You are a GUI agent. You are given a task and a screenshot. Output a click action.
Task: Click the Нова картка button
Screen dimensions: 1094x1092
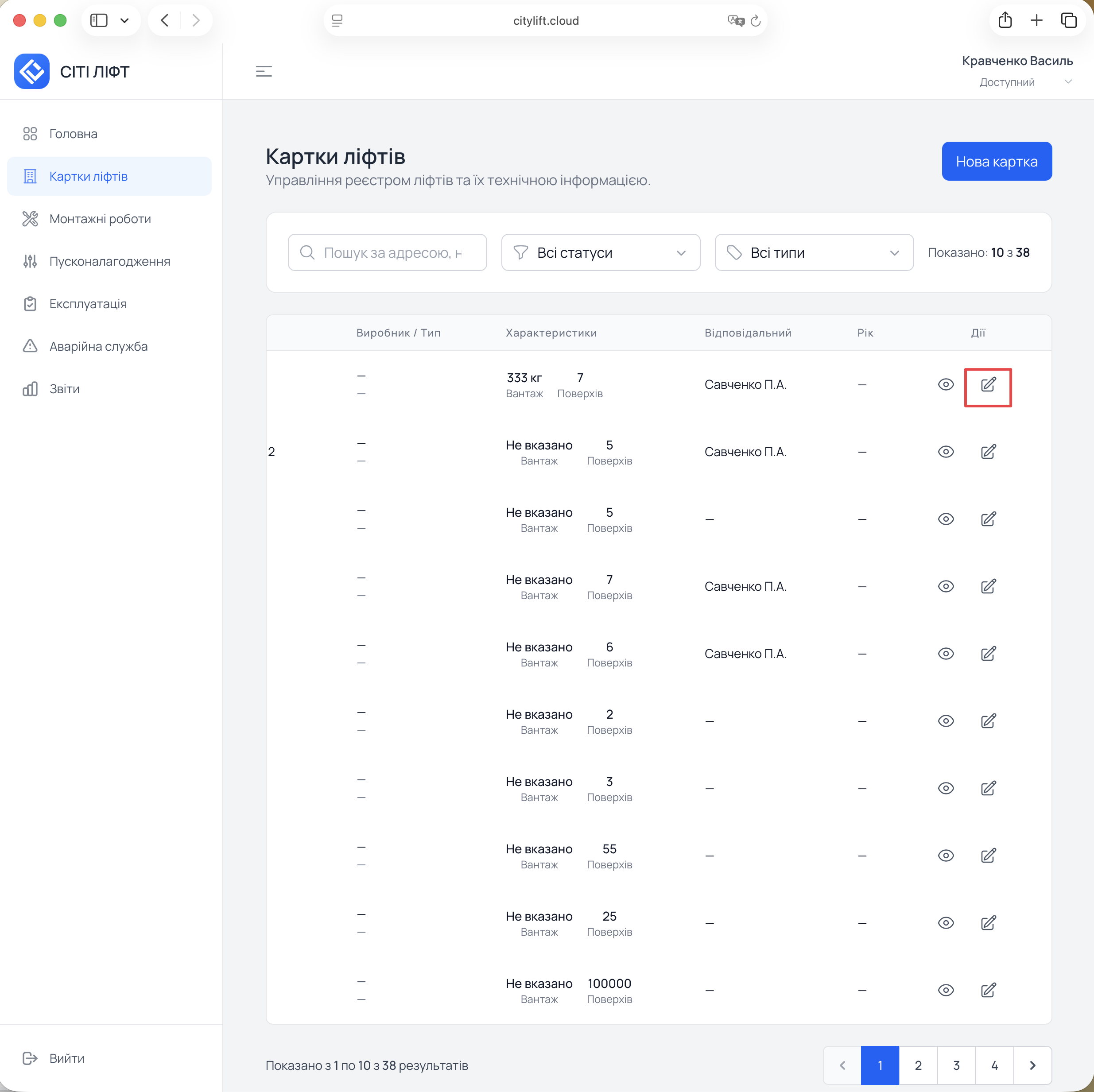(996, 161)
